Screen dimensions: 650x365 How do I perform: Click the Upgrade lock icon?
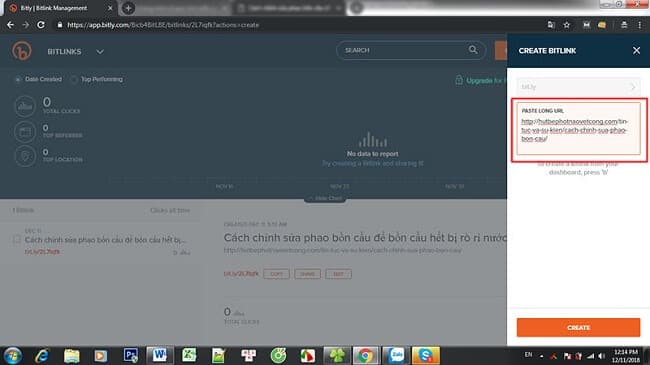459,80
